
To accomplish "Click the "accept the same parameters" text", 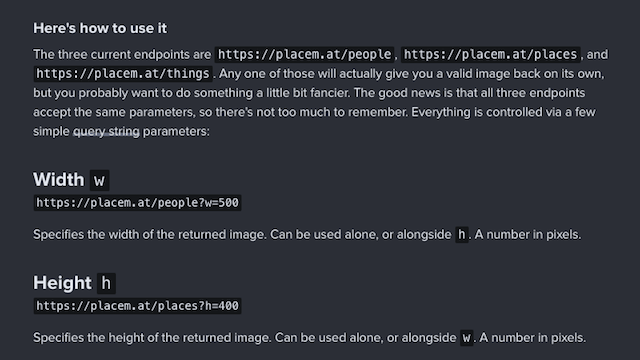I will pos(114,112).
